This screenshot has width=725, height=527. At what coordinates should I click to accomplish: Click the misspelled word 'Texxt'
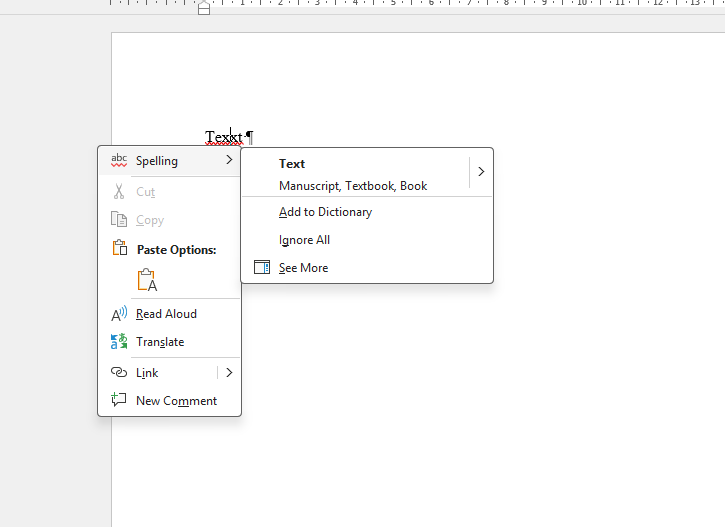[x=224, y=137]
